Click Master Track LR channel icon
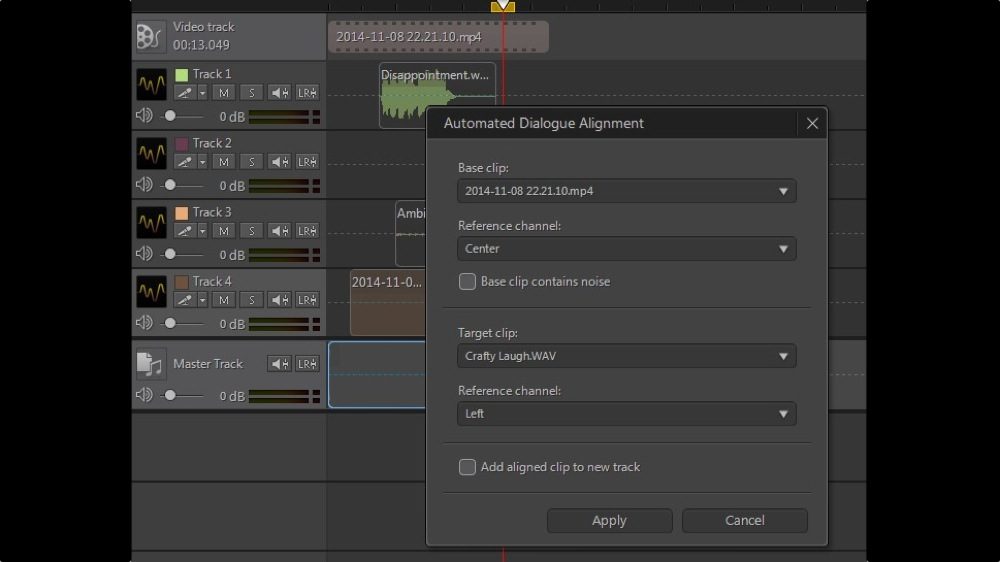Screen dimensions: 1000x562 (307, 364)
